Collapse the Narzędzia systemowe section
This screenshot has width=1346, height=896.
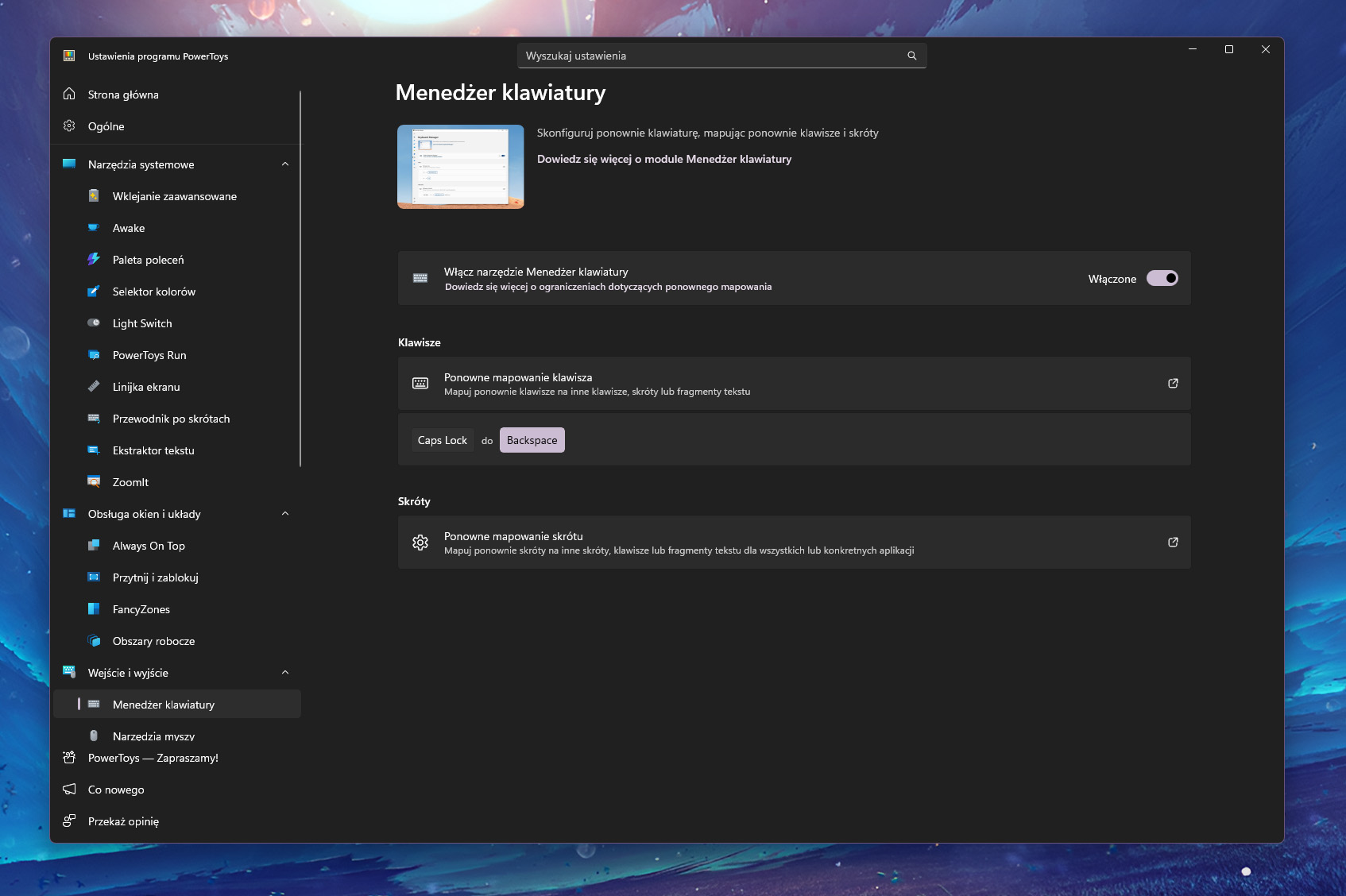click(285, 164)
